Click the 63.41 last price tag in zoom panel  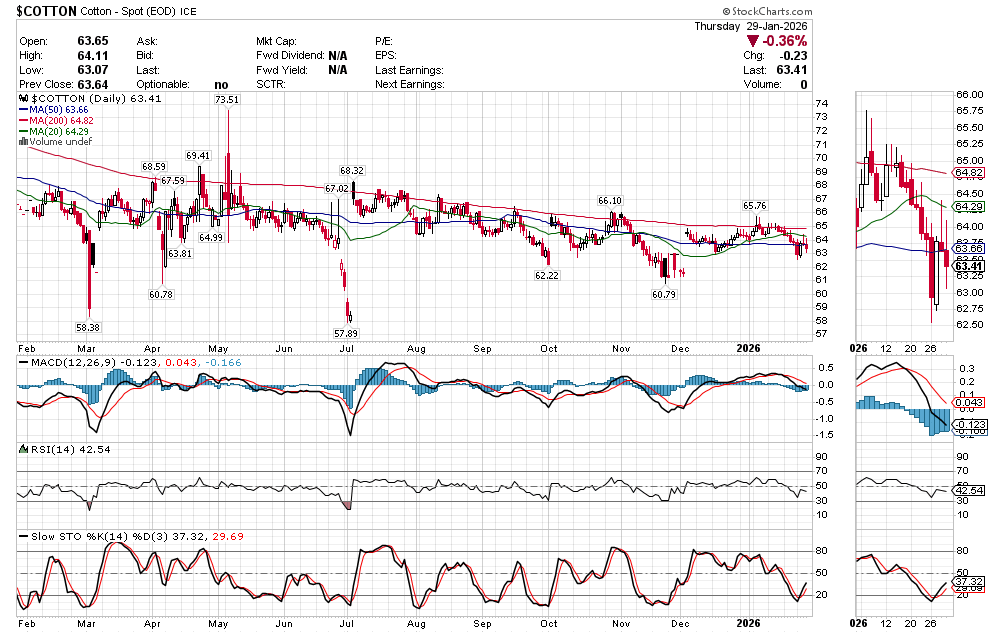pos(968,265)
